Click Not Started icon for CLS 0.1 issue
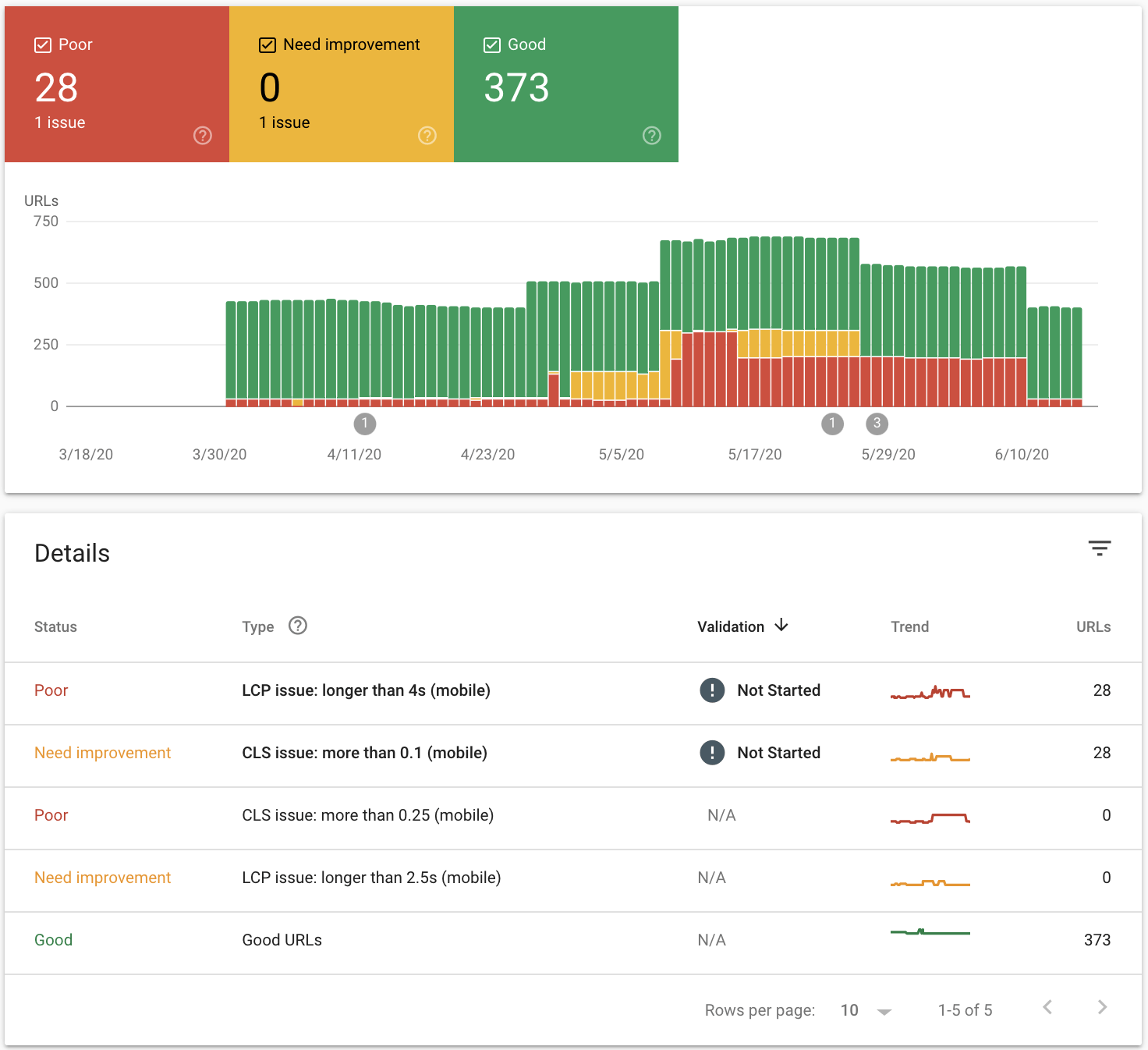1148x1050 pixels. (712, 753)
